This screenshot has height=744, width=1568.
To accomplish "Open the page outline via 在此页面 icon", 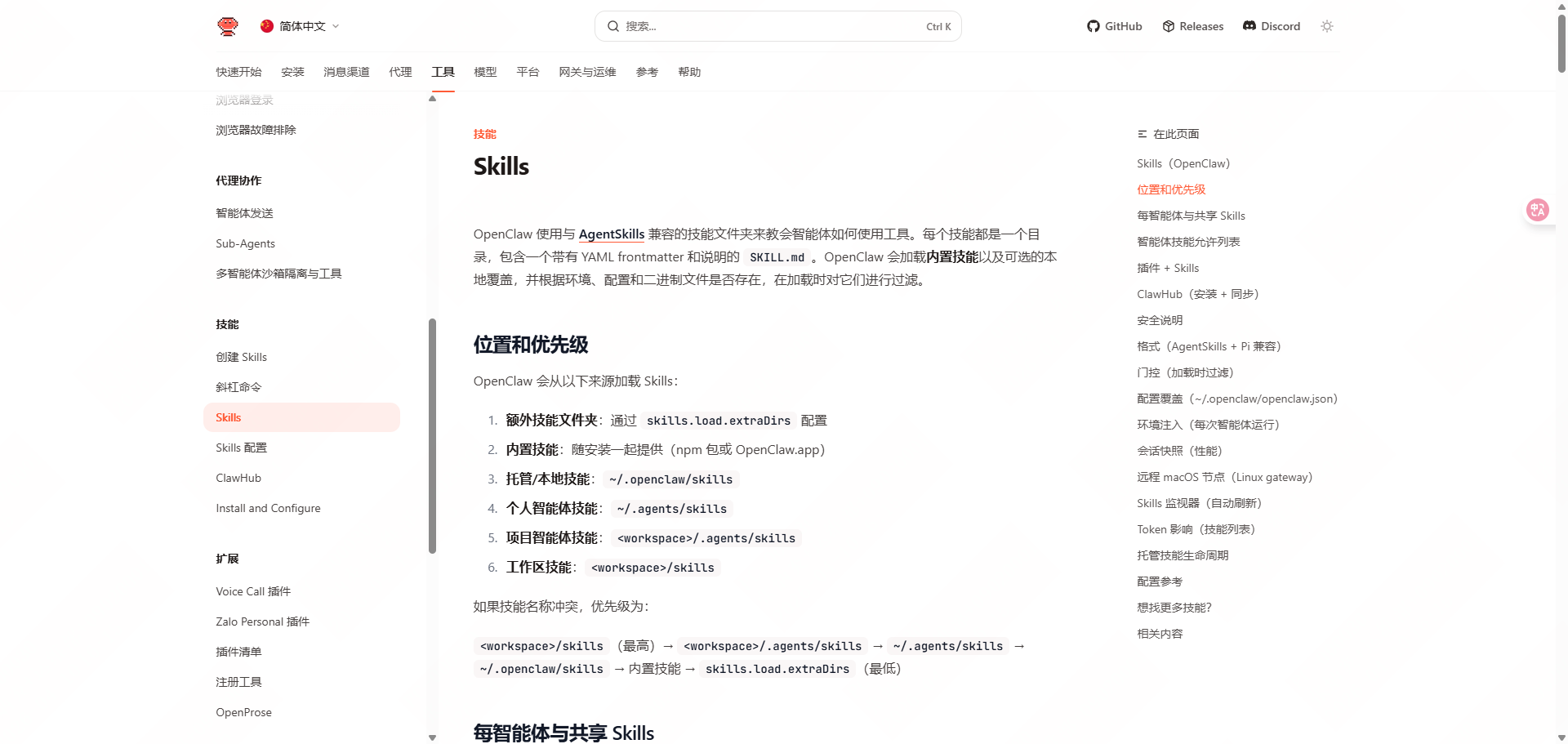I will pyautogui.click(x=1142, y=133).
